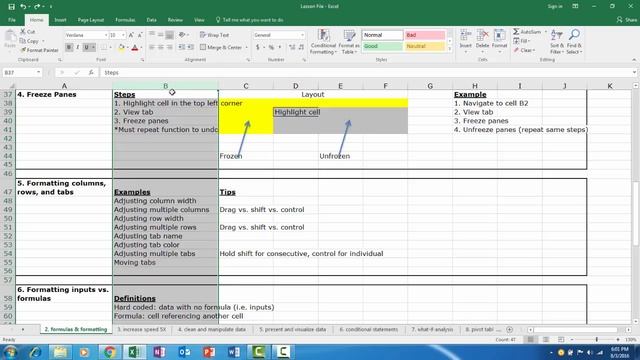The height and width of the screenshot is (360, 640).
Task: Toggle Underline formatting
Action: [86, 47]
